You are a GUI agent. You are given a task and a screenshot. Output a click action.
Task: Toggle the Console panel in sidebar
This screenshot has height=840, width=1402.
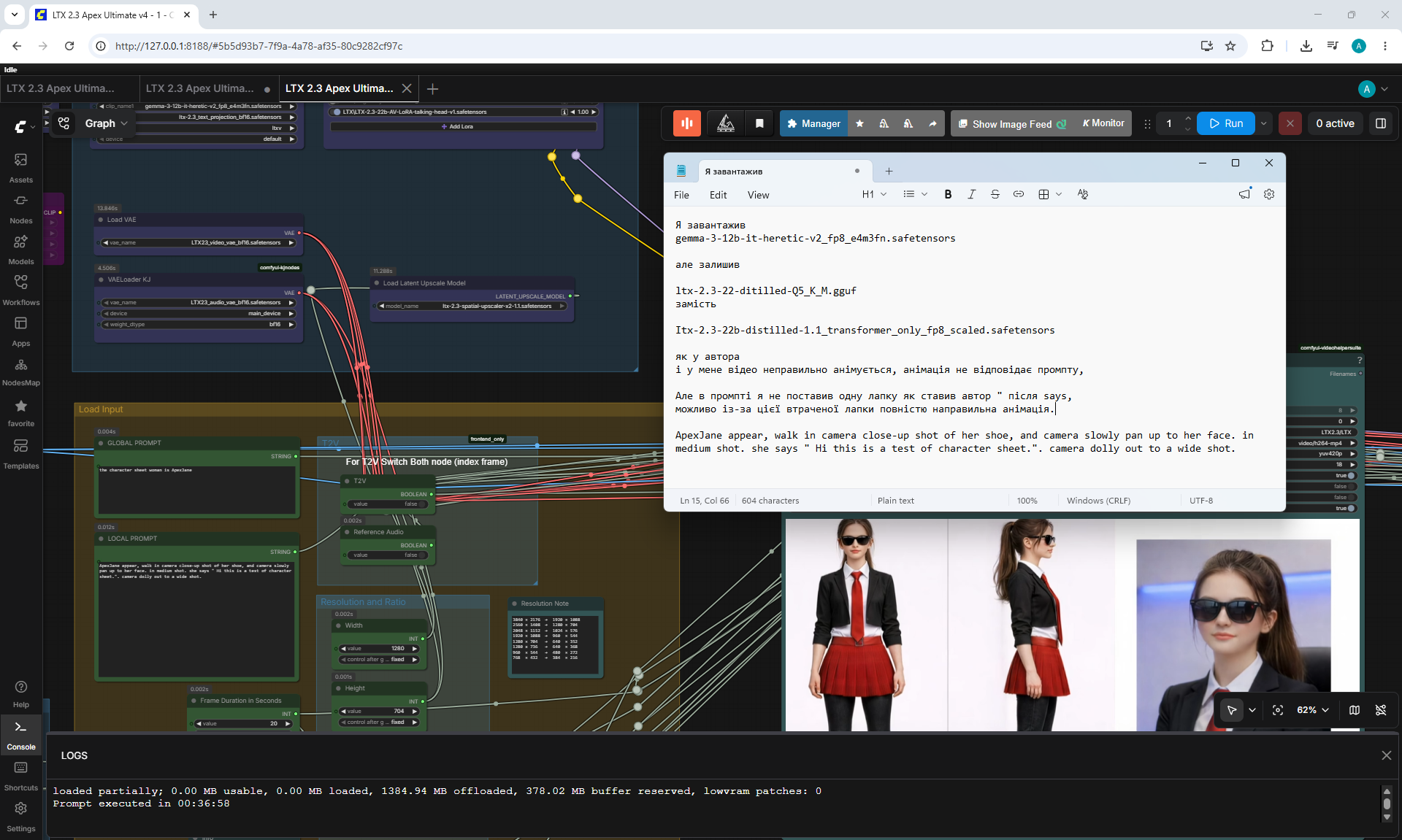tap(21, 734)
